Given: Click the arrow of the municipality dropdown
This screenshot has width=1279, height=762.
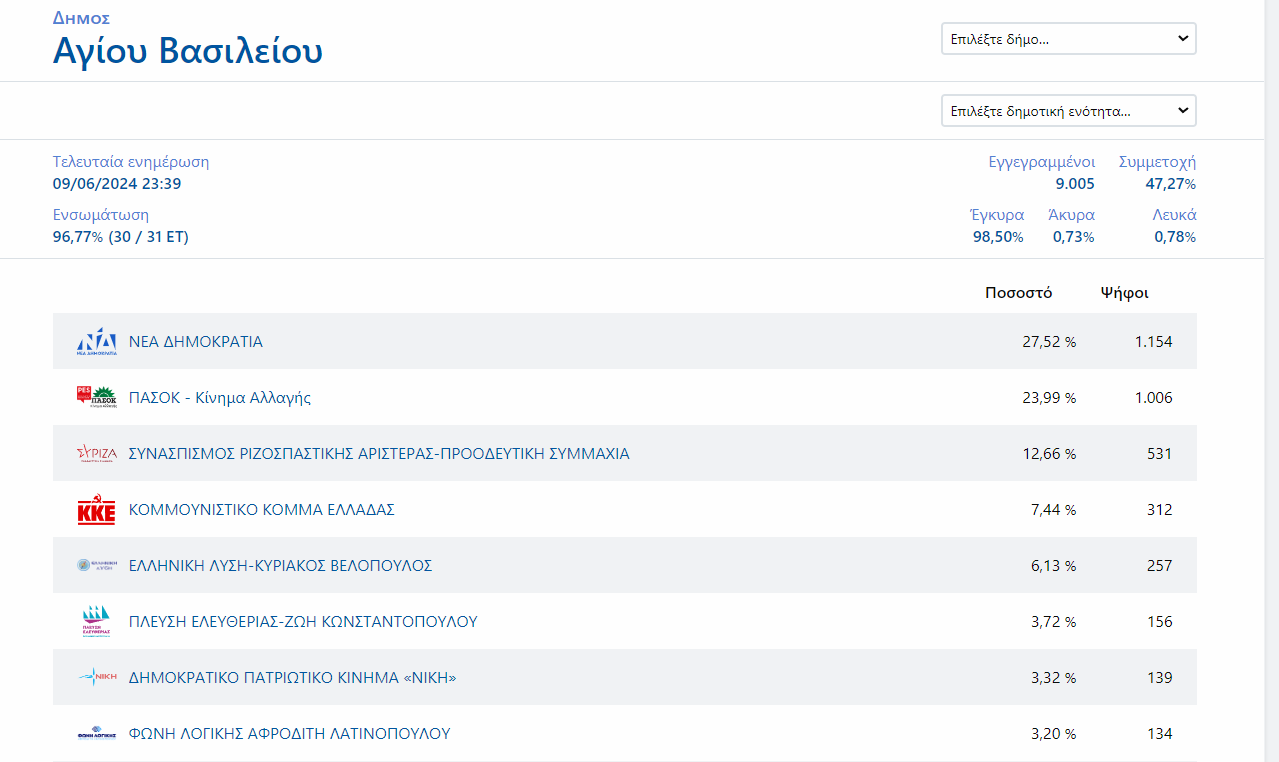Looking at the screenshot, I should pos(1183,39).
